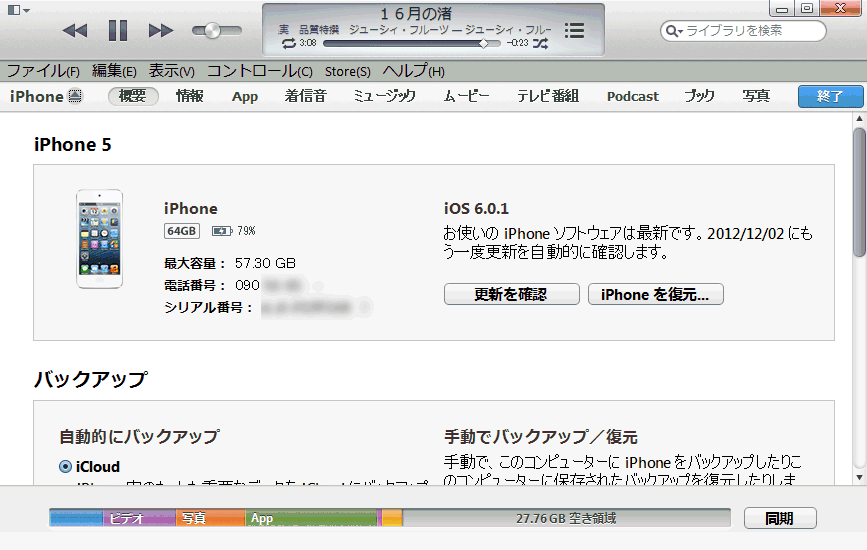
Task: Adjust the volume slider knob
Action: 212,31
